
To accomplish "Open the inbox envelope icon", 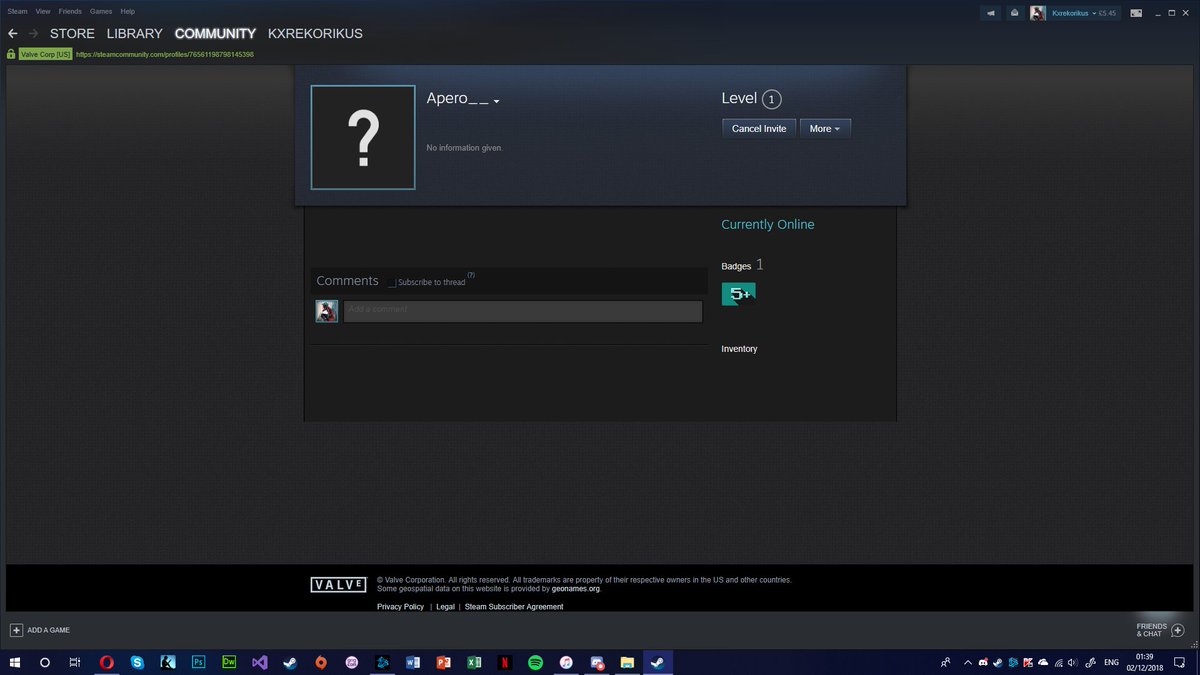I will 1014,13.
